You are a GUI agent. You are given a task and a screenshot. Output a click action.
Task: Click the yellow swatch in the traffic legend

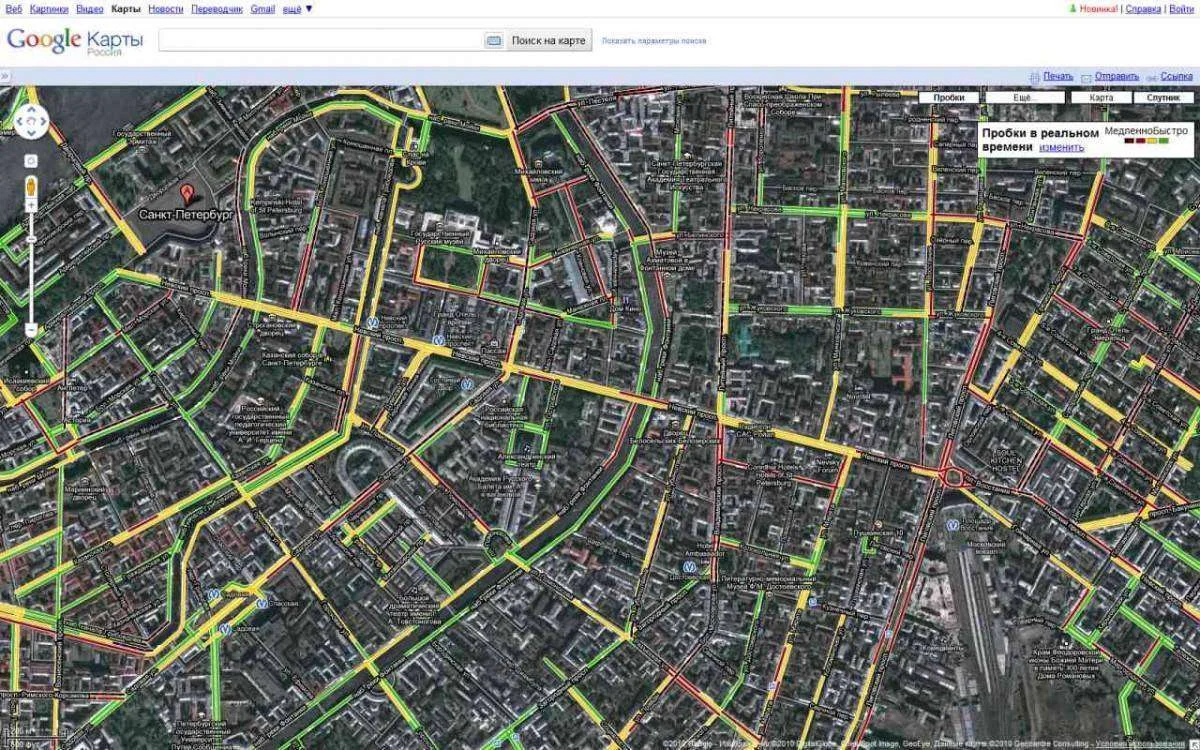(x=1152, y=141)
